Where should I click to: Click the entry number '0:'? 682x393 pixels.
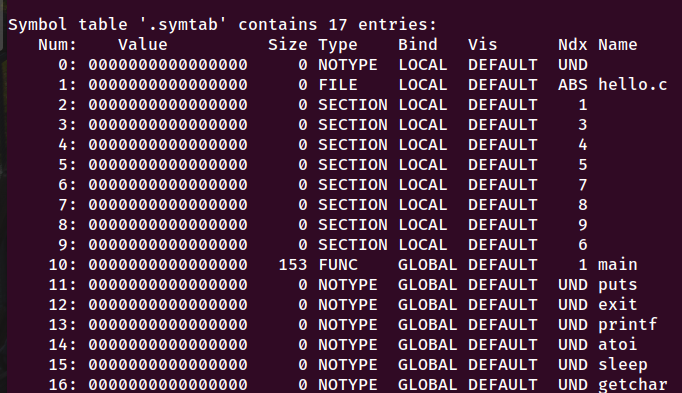pyautogui.click(x=67, y=65)
